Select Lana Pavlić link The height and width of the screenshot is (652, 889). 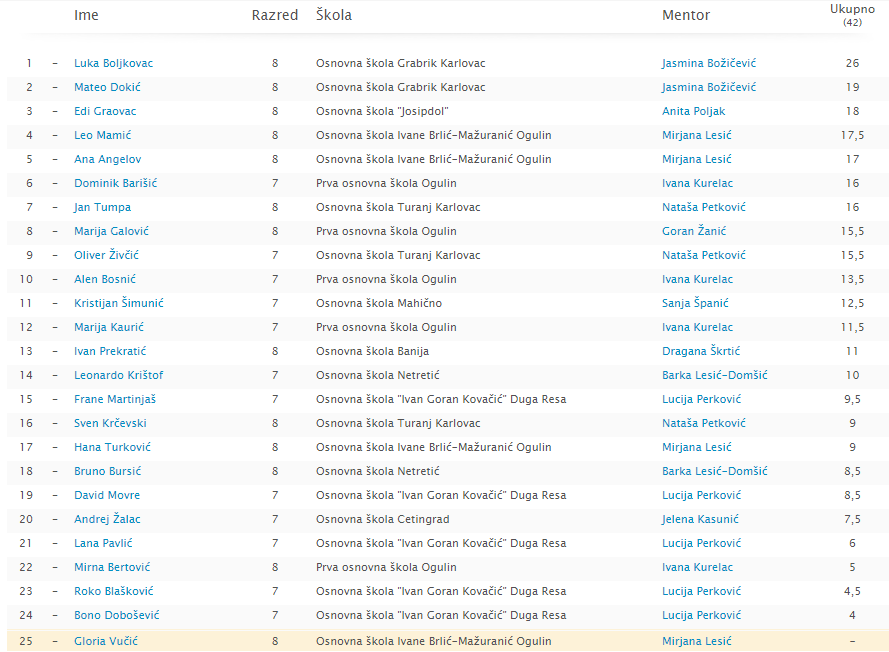point(103,543)
